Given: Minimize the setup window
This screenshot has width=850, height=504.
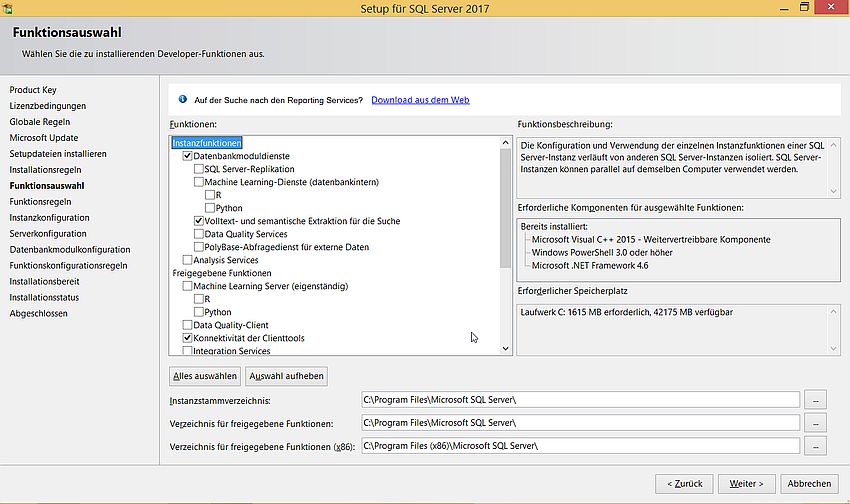Looking at the screenshot, I should (x=784, y=8).
